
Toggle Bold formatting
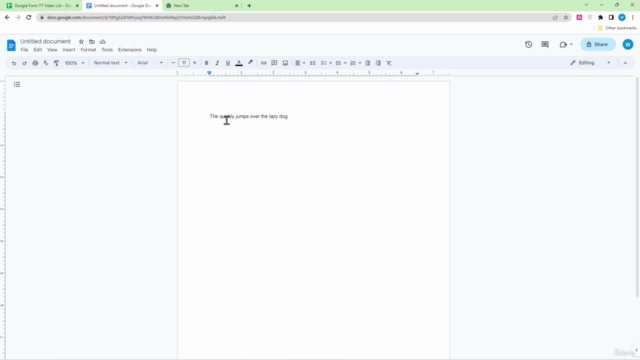[207, 63]
